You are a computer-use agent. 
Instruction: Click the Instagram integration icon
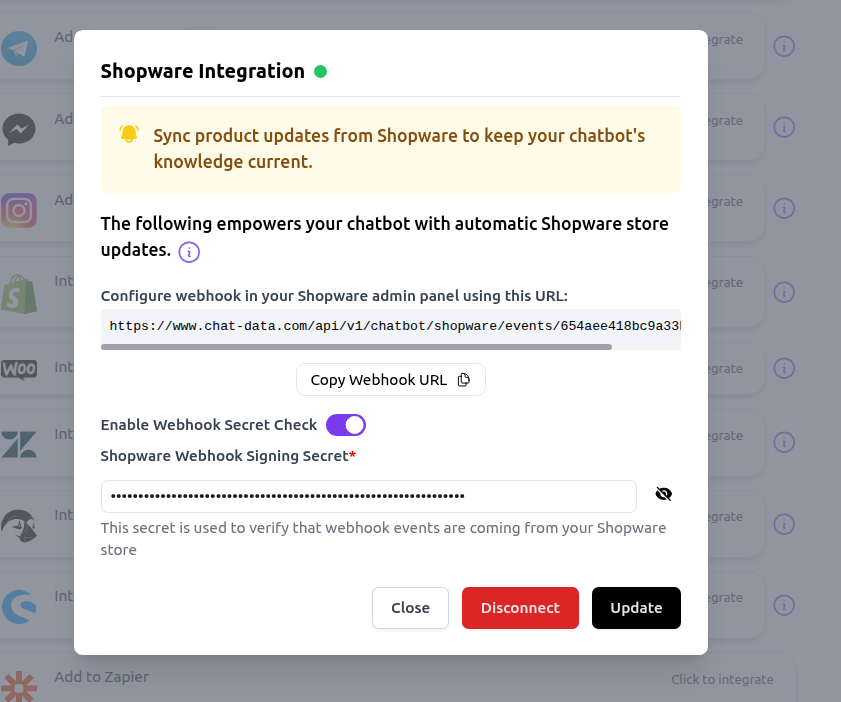(19, 210)
